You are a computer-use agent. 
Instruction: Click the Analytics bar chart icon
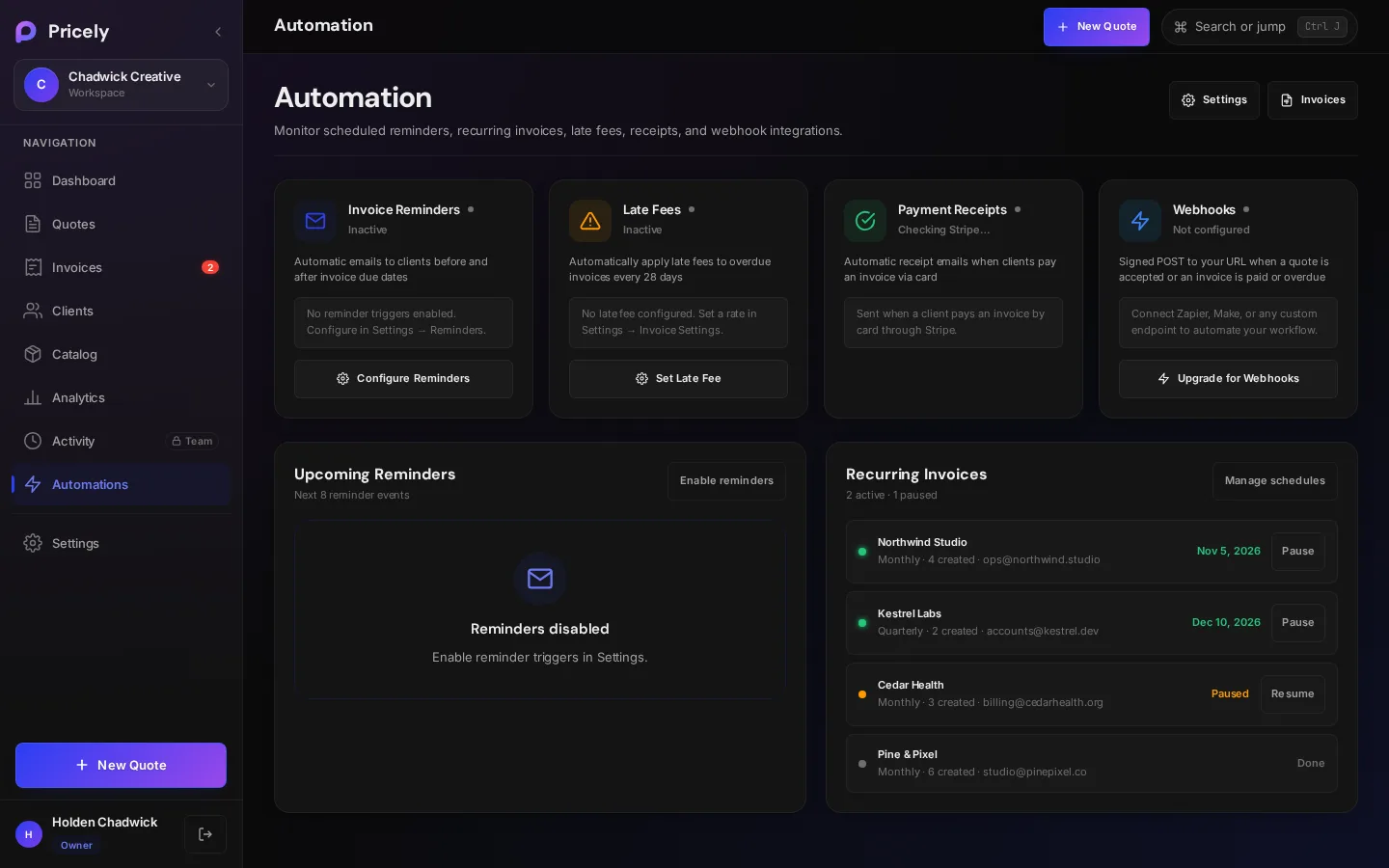(33, 397)
